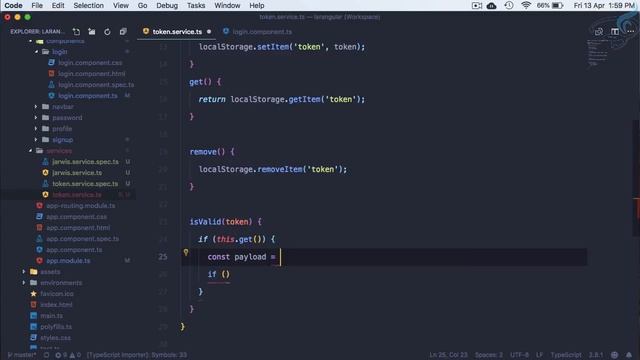Open the notifications bell in status bar
This screenshot has height=360, width=640.
coord(629,355)
